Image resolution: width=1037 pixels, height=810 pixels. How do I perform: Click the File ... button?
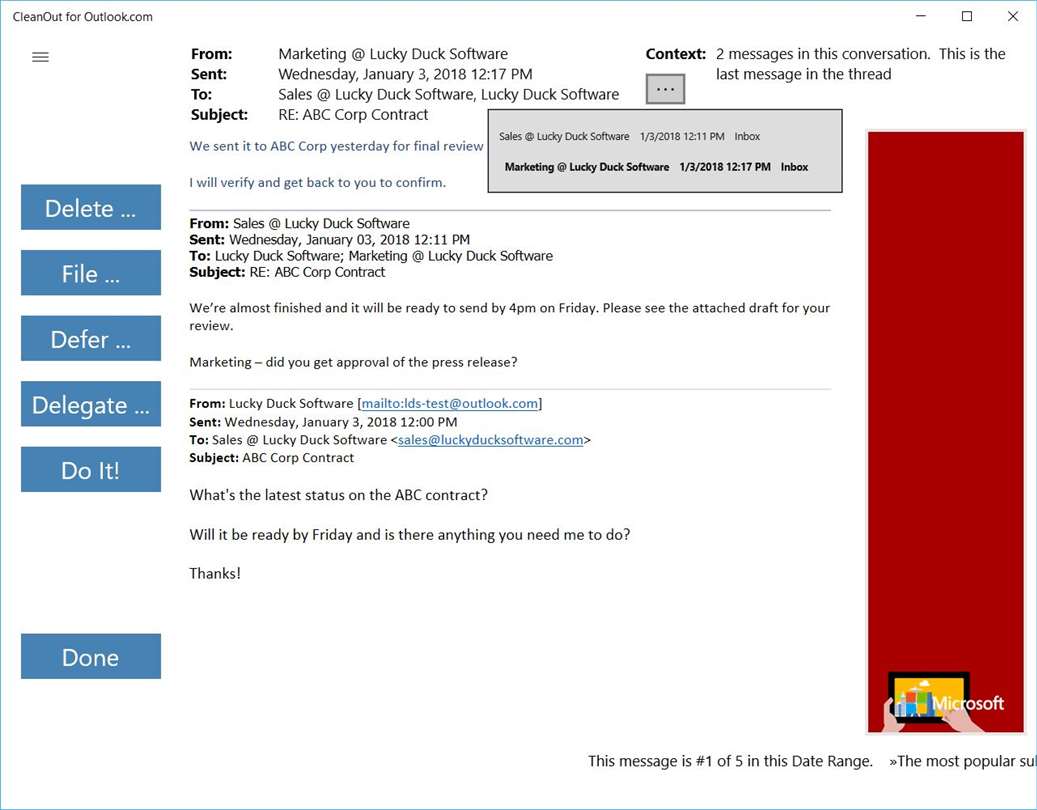click(x=91, y=273)
